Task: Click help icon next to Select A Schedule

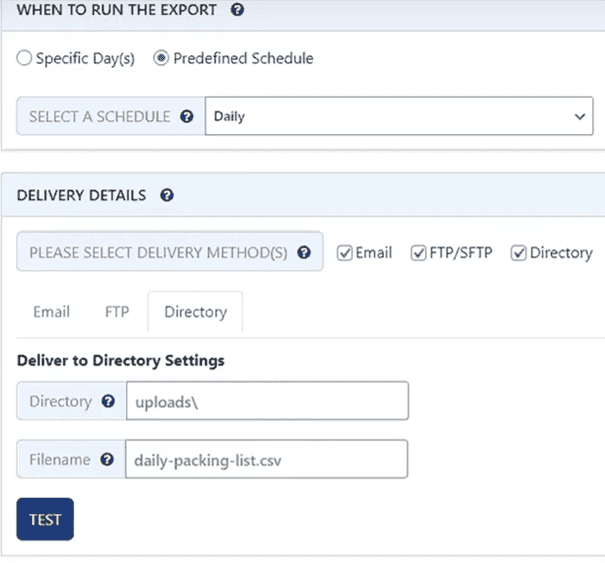Action: 187,116
